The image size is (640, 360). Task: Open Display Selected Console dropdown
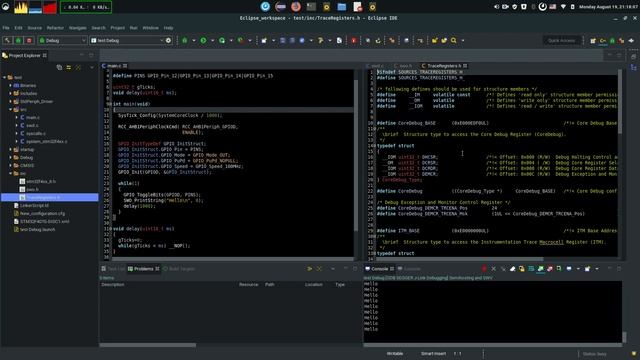578,269
